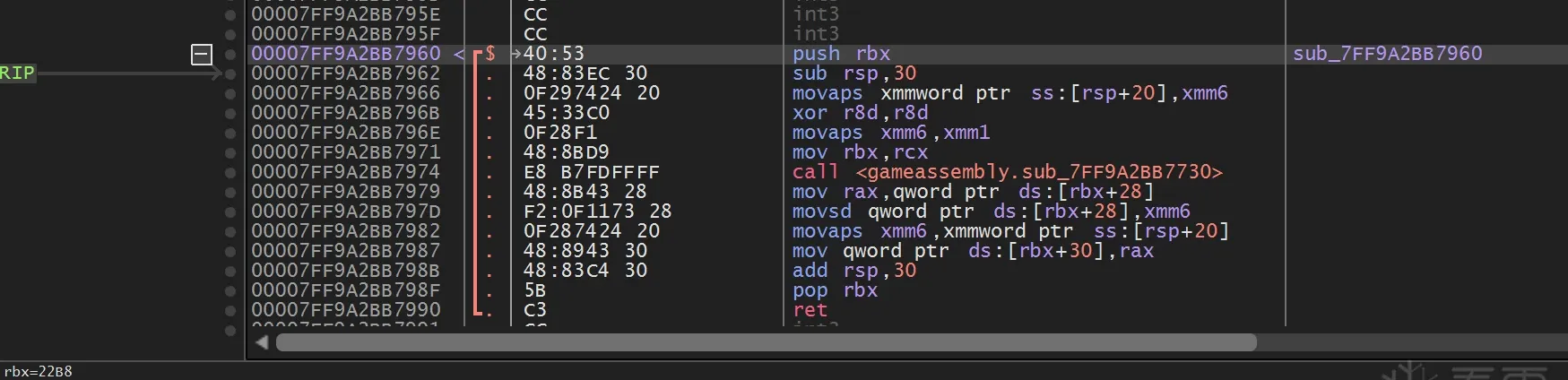The height and width of the screenshot is (380, 1568).
Task: Collapse the function at 00007FF9A2BB7960
Action: tap(202, 54)
